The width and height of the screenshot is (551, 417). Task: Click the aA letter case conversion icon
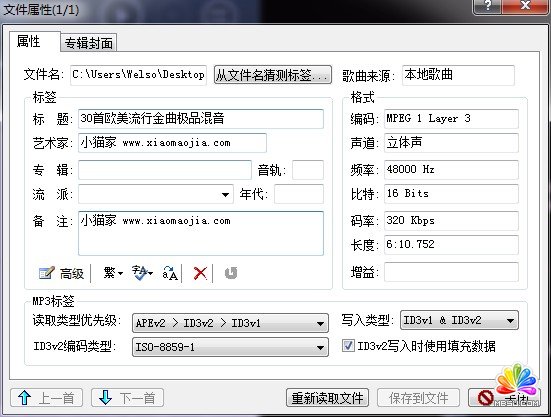pos(170,273)
